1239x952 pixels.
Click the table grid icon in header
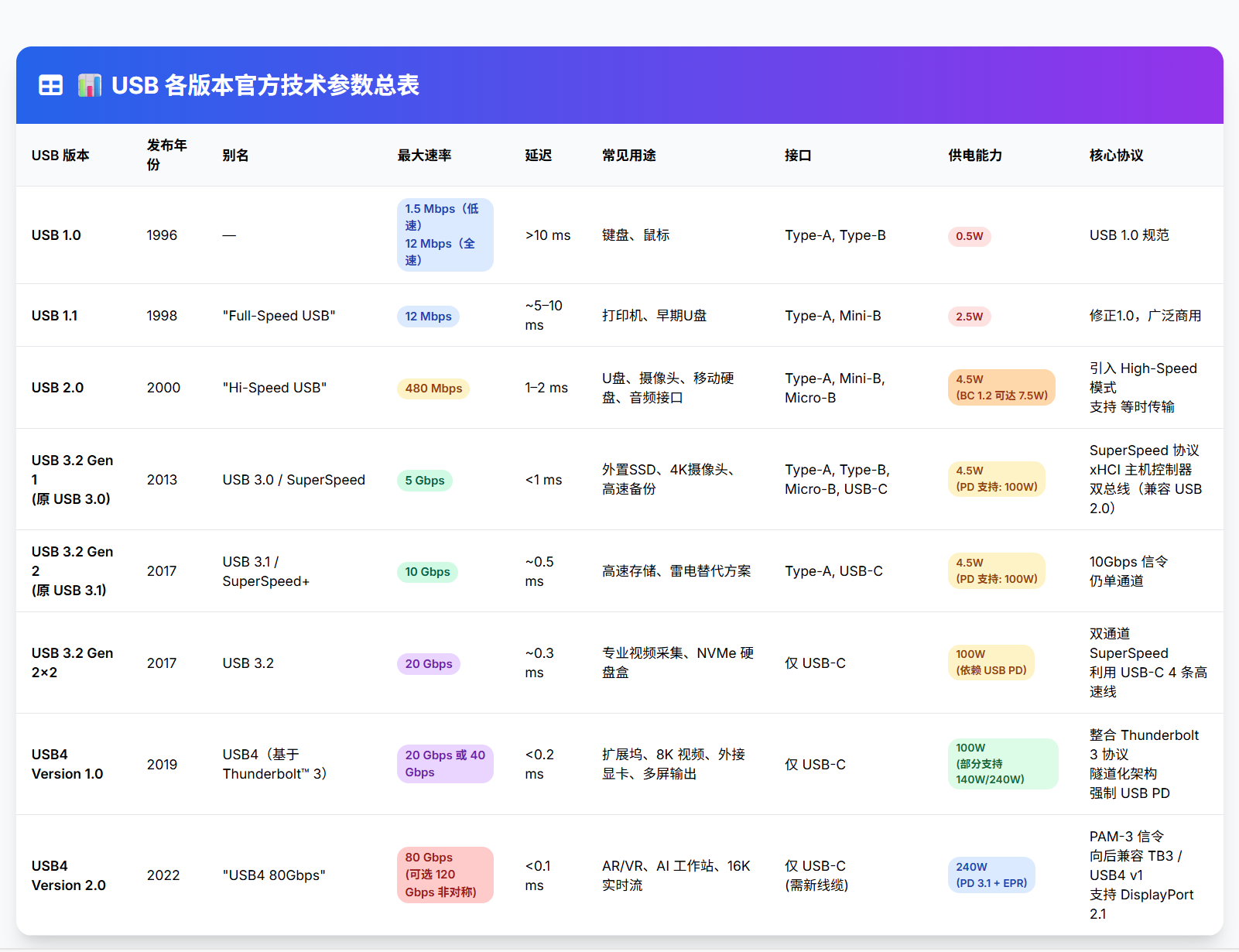[51, 85]
